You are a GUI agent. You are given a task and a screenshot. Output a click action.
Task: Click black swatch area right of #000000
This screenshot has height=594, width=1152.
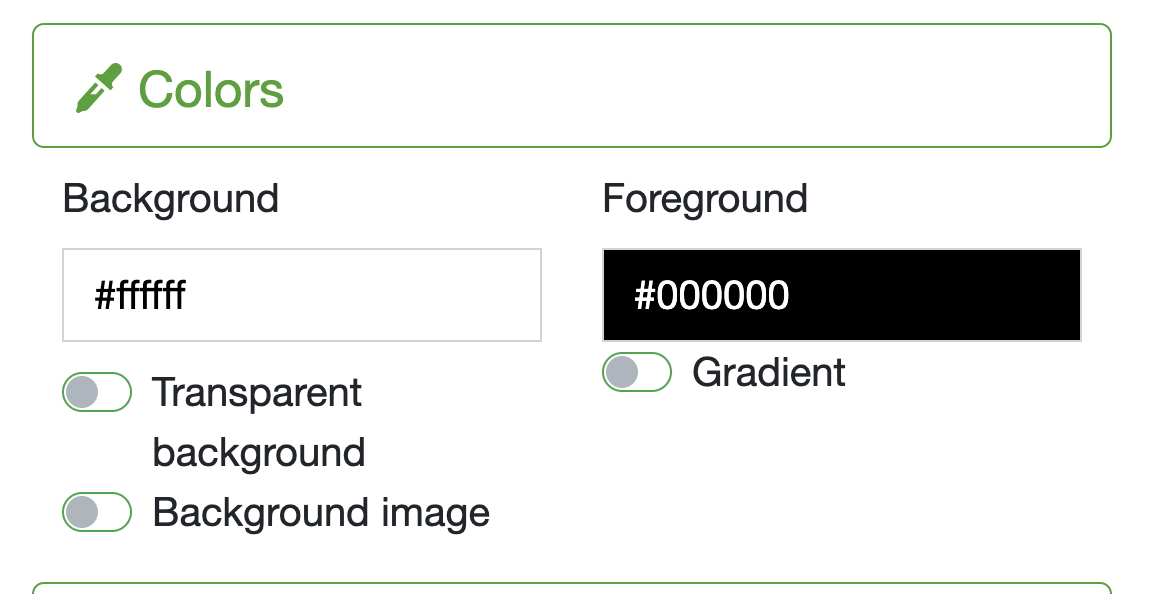point(933,295)
